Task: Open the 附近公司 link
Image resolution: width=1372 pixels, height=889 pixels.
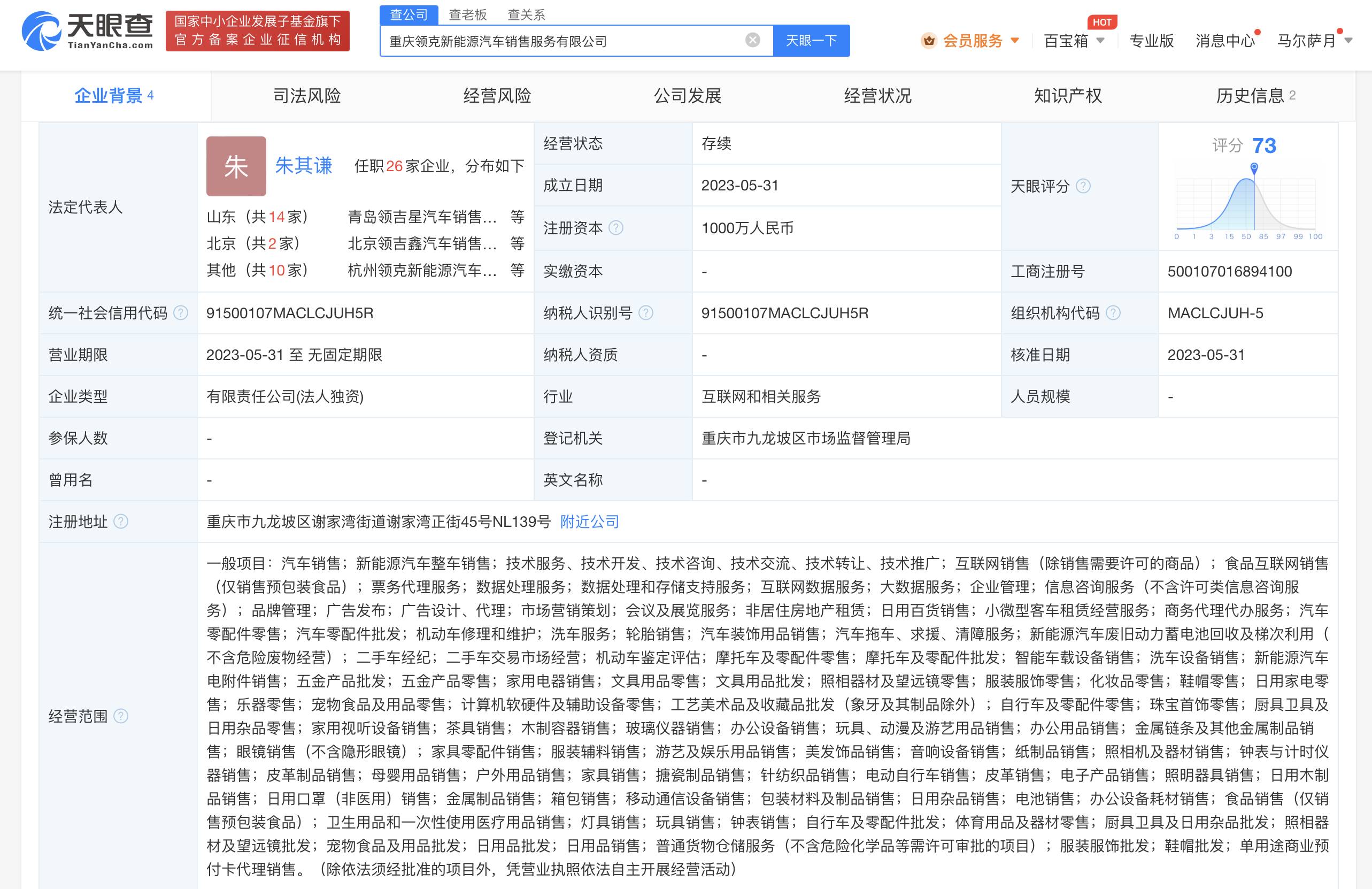Action: click(589, 521)
